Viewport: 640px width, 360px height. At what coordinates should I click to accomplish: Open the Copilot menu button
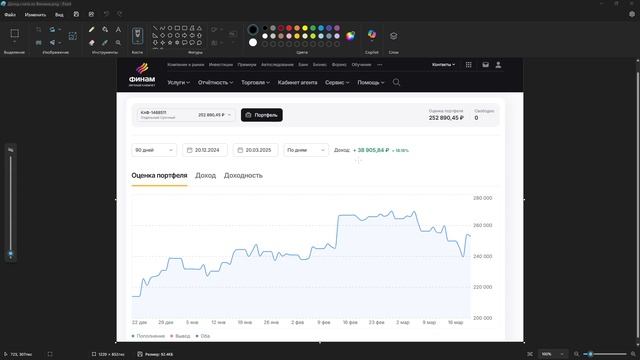(372, 35)
